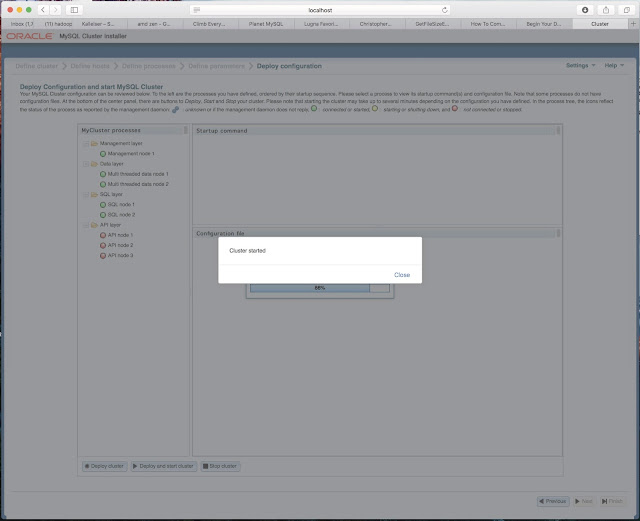Image resolution: width=640 pixels, height=521 pixels.
Task: Switch to the Planet MySQL tab
Action: (266, 24)
